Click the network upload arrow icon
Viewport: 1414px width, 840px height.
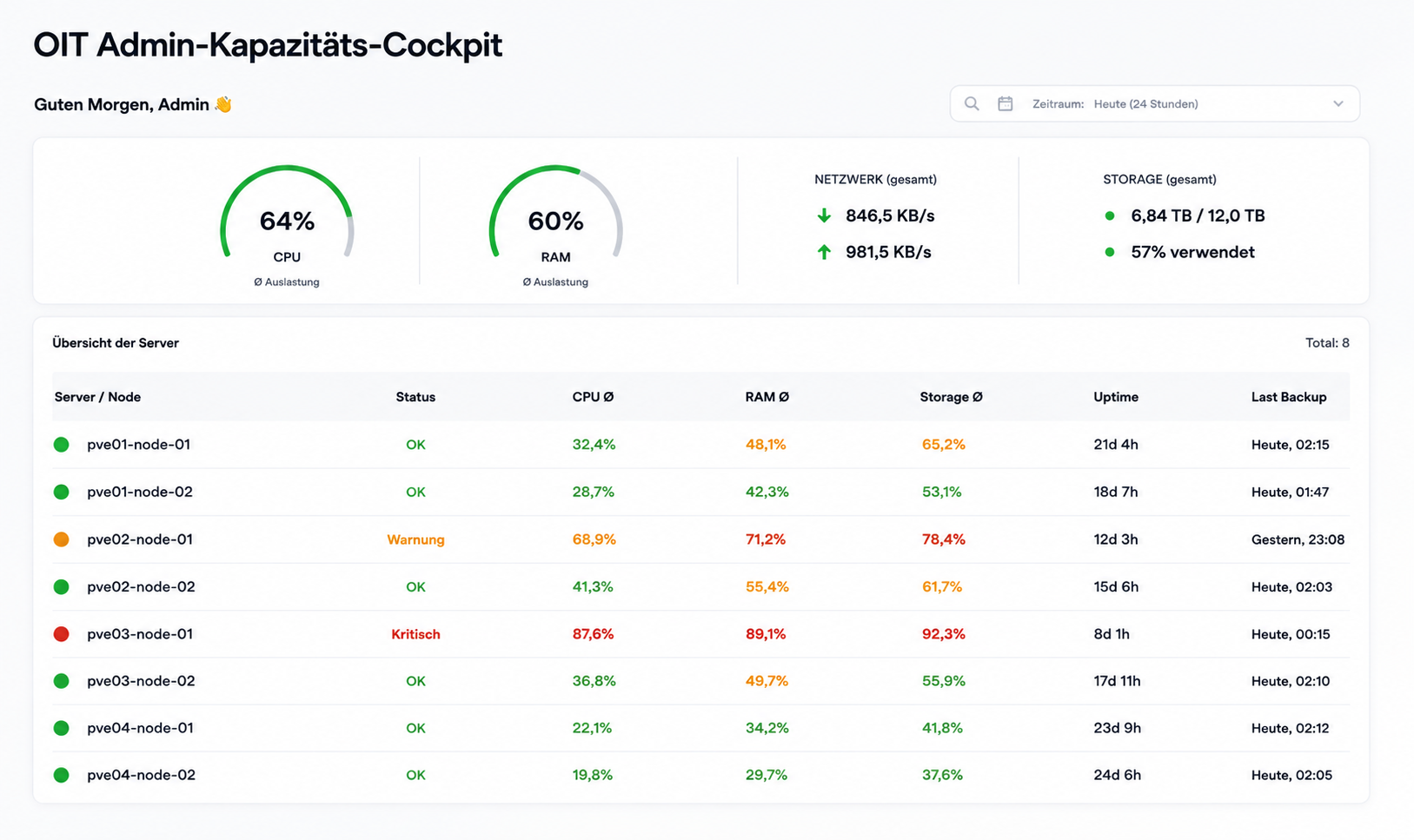[824, 252]
